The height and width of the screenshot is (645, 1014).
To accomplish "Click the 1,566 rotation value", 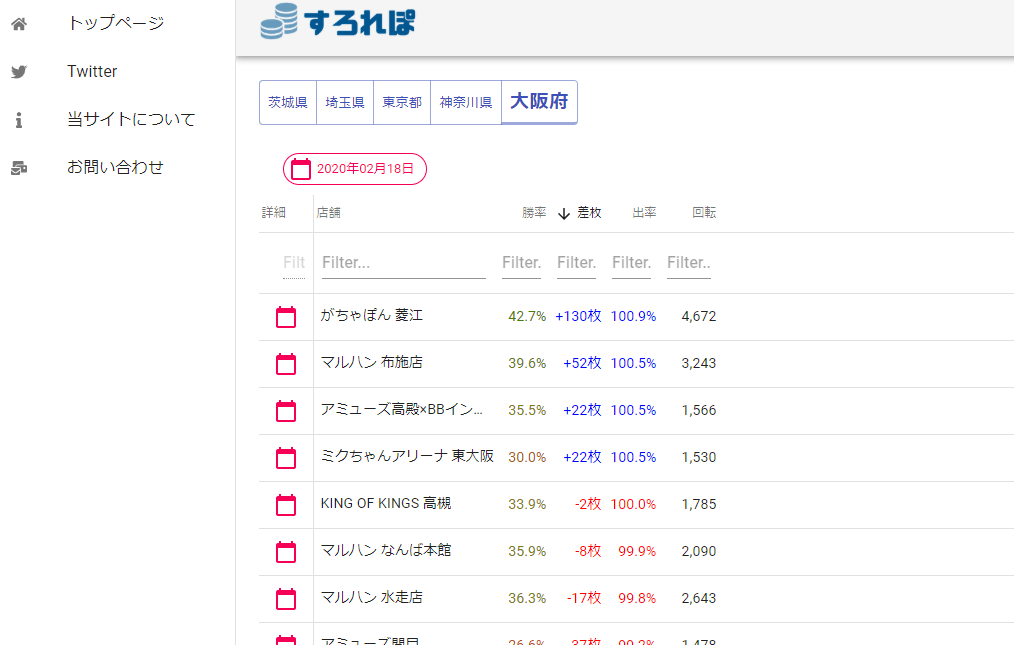I will click(699, 411).
